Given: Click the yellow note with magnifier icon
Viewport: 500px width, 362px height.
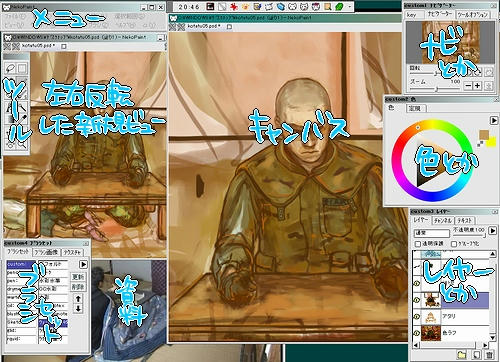Looking at the screenshot, I should click(328, 6).
